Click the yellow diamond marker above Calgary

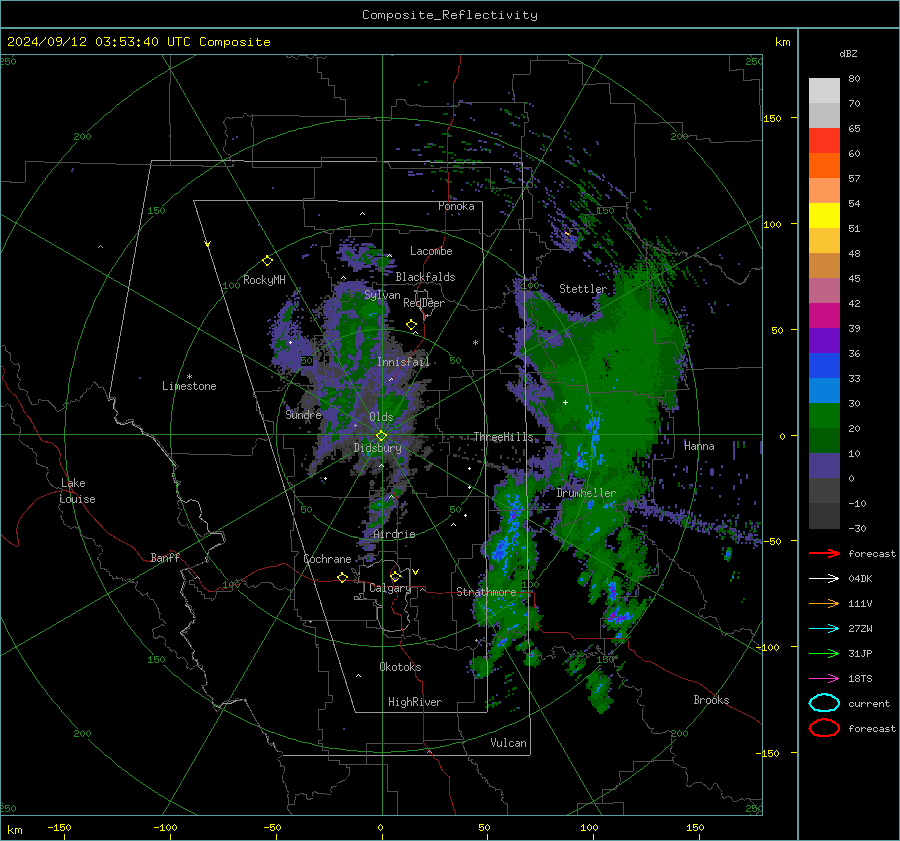click(x=395, y=576)
